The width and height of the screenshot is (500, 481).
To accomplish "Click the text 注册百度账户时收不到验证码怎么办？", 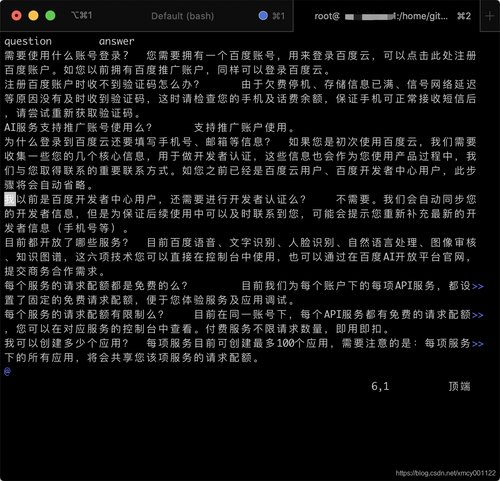I will (102, 84).
